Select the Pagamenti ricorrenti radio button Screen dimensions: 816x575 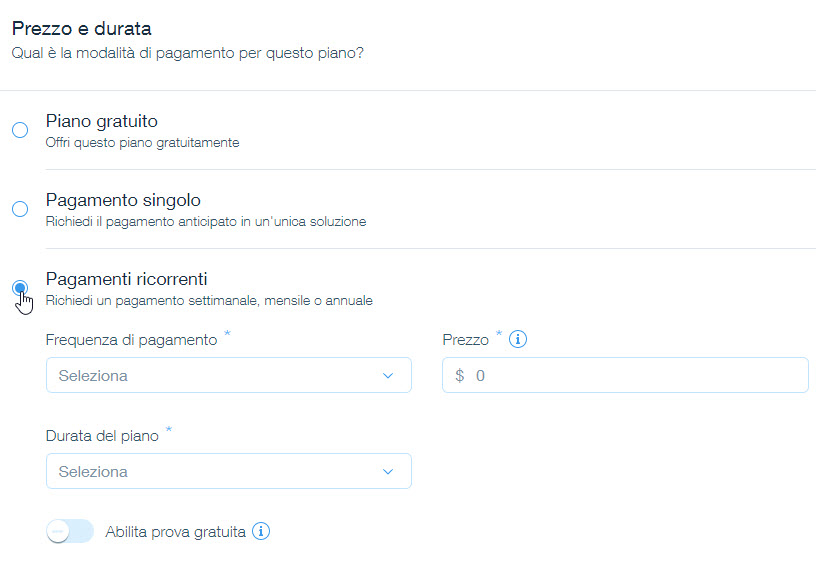pos(20,288)
